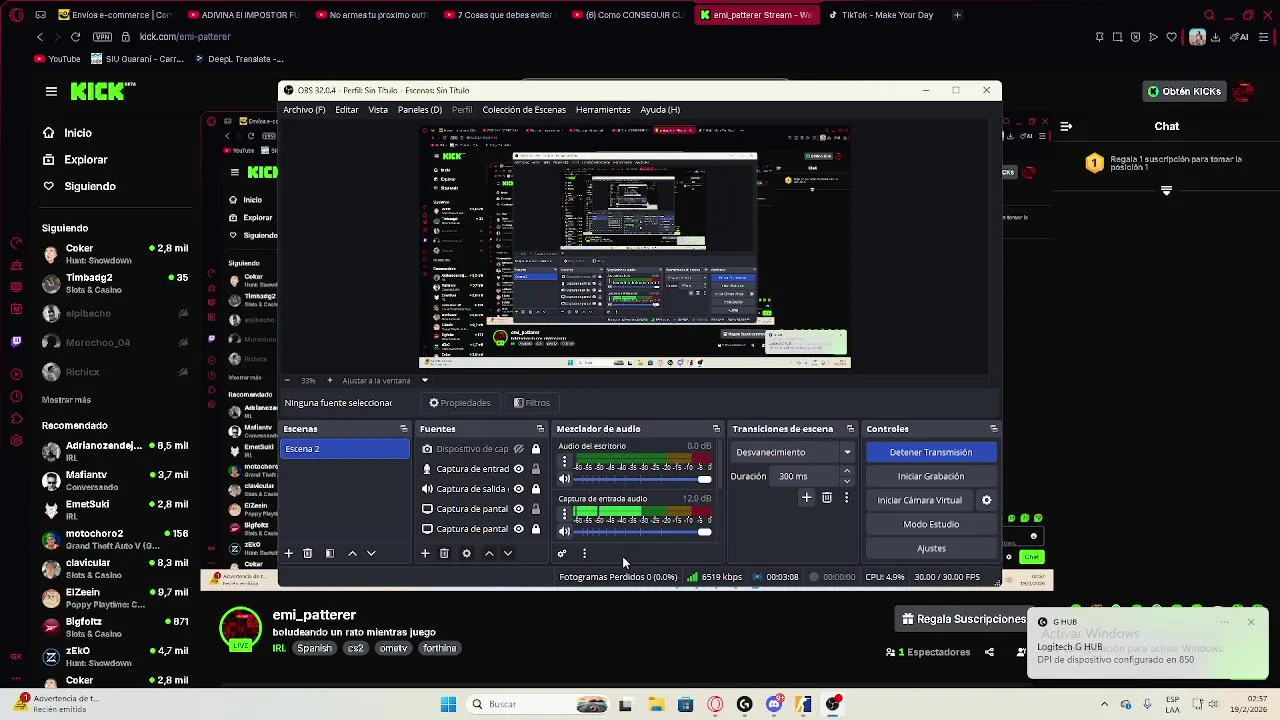The height and width of the screenshot is (720, 1280).
Task: Open transition properties dots menu
Action: (846, 497)
